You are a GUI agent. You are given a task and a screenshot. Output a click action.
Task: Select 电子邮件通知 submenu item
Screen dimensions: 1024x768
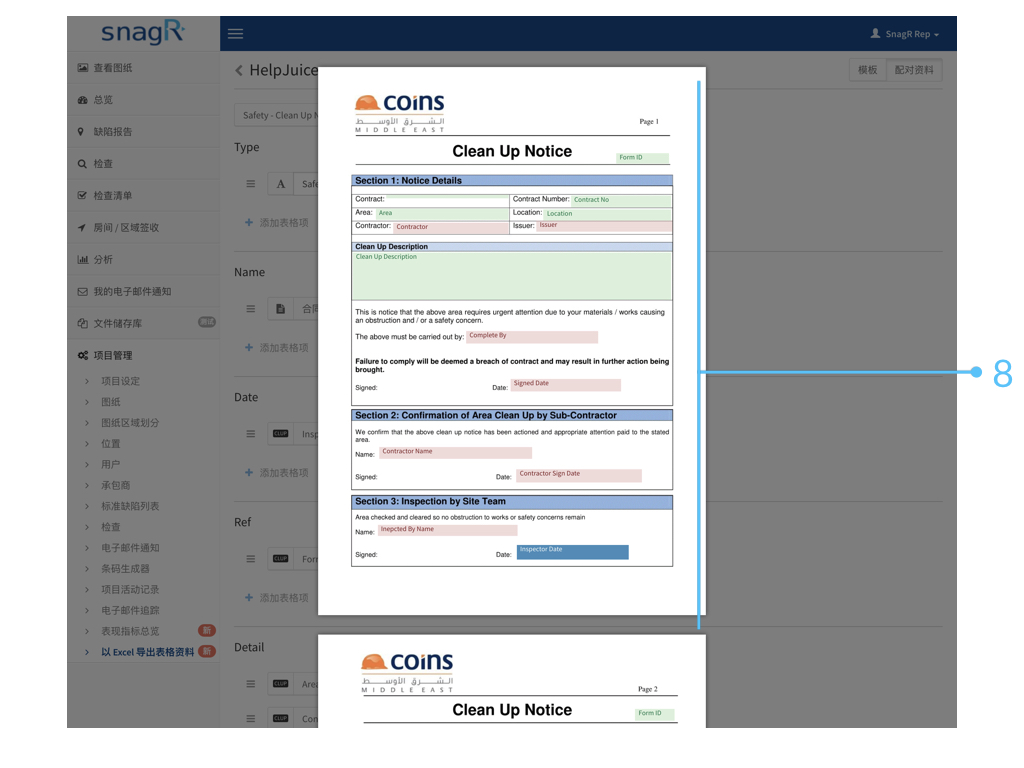(x=130, y=548)
